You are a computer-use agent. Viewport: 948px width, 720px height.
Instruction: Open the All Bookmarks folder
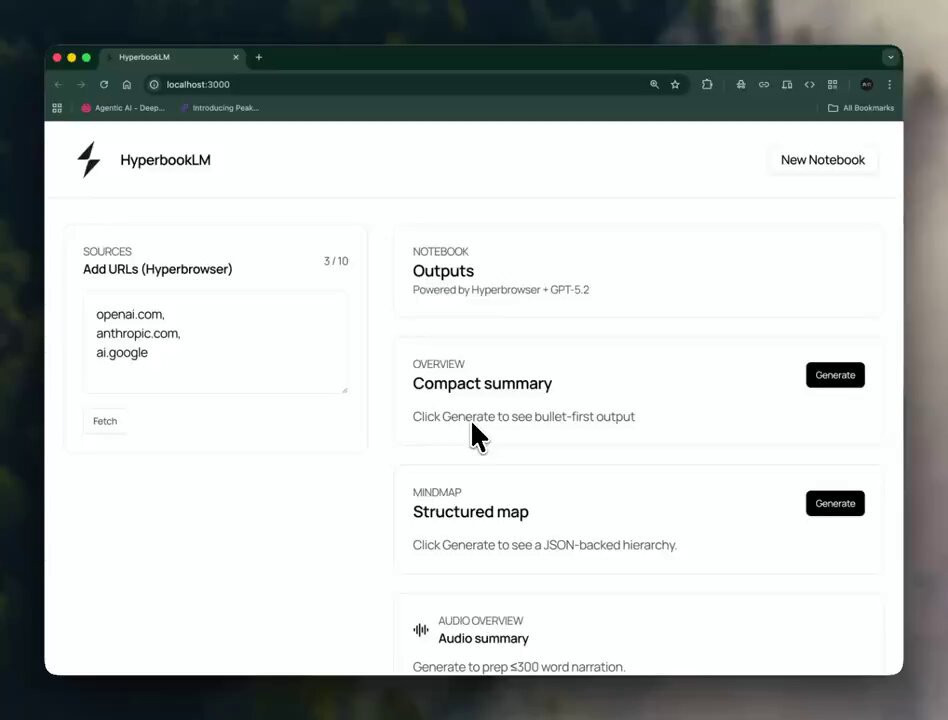click(x=860, y=108)
